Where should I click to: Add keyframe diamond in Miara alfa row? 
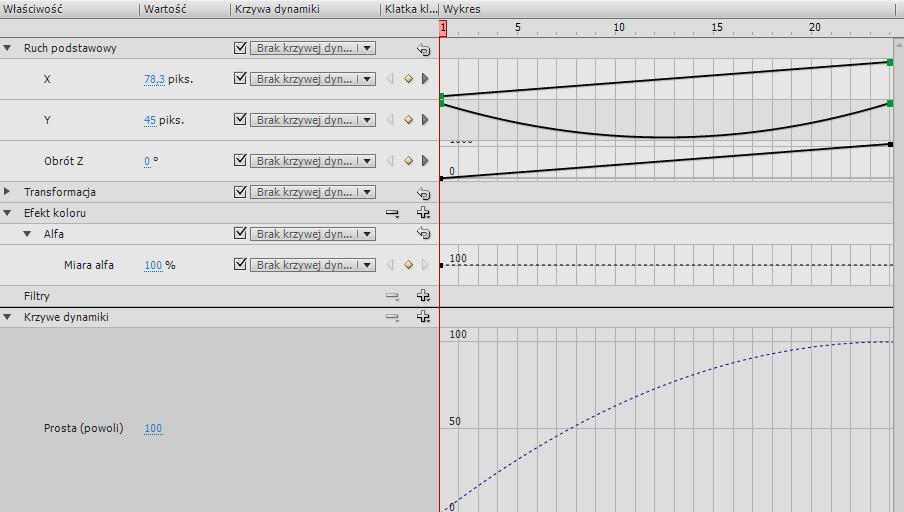408,265
